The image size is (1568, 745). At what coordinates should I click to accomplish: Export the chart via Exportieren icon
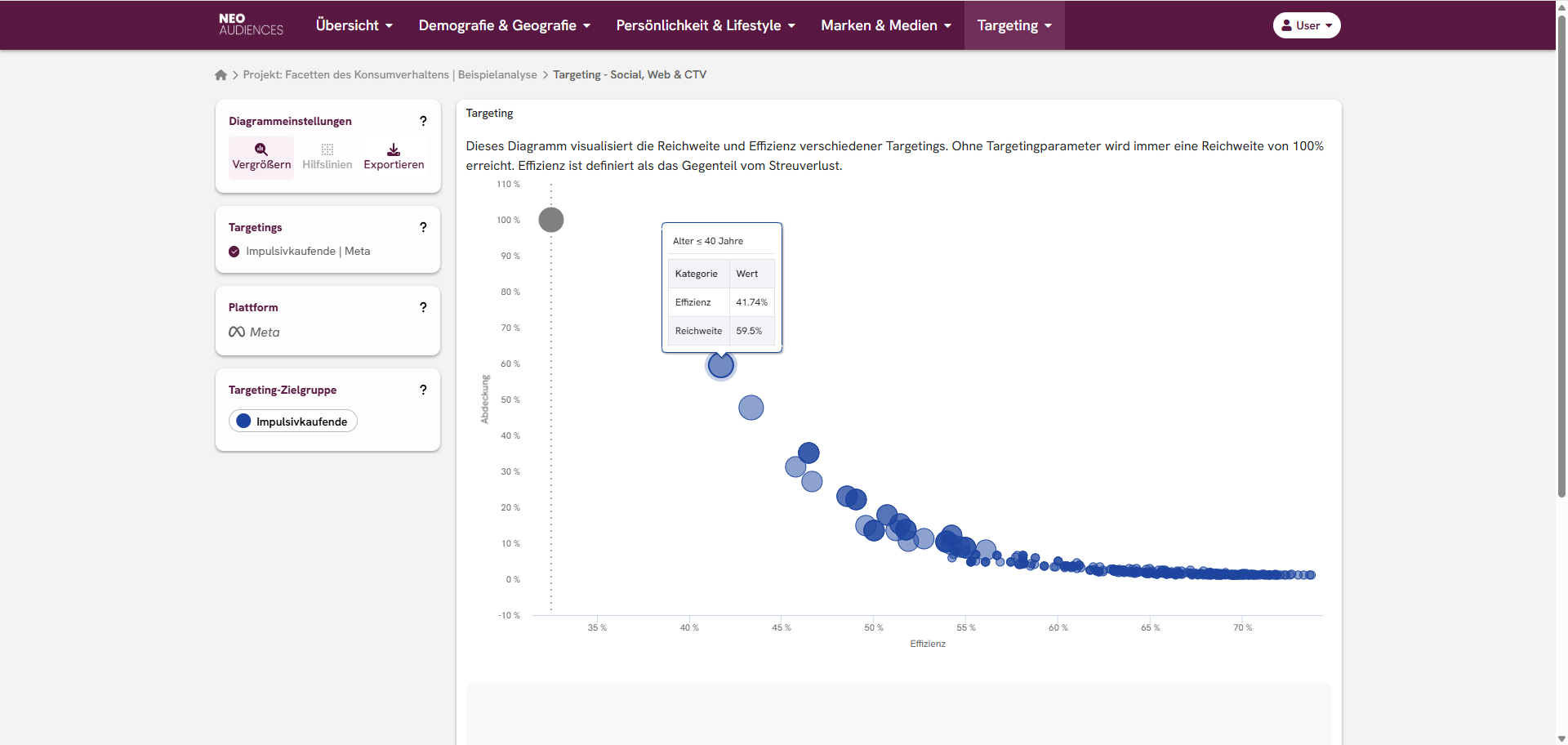tap(394, 156)
